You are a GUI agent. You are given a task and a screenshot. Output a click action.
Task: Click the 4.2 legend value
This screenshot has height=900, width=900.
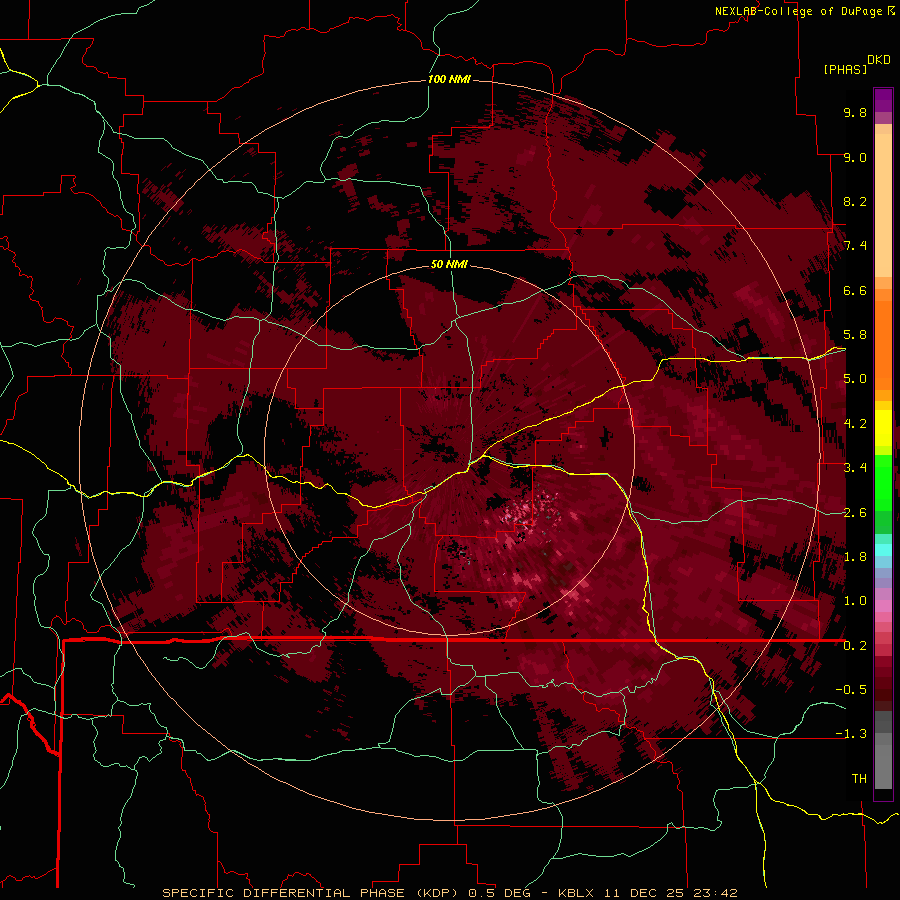click(x=855, y=424)
